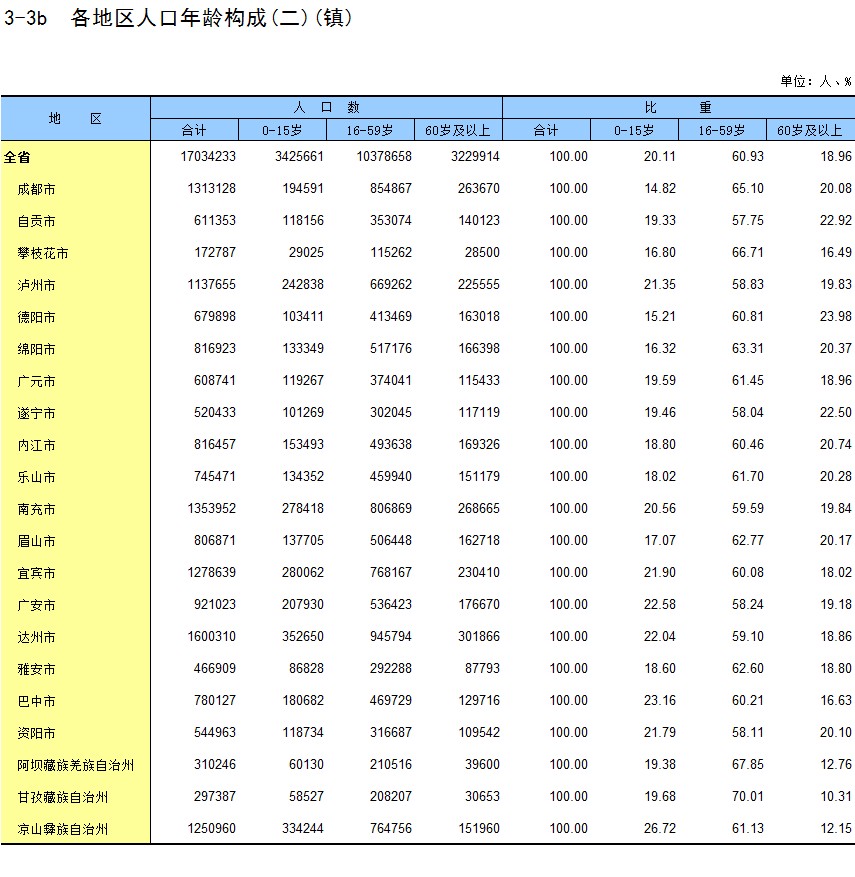Image resolution: width=855 pixels, height=877 pixels.
Task: Select the 成都市 row label
Action: point(36,189)
